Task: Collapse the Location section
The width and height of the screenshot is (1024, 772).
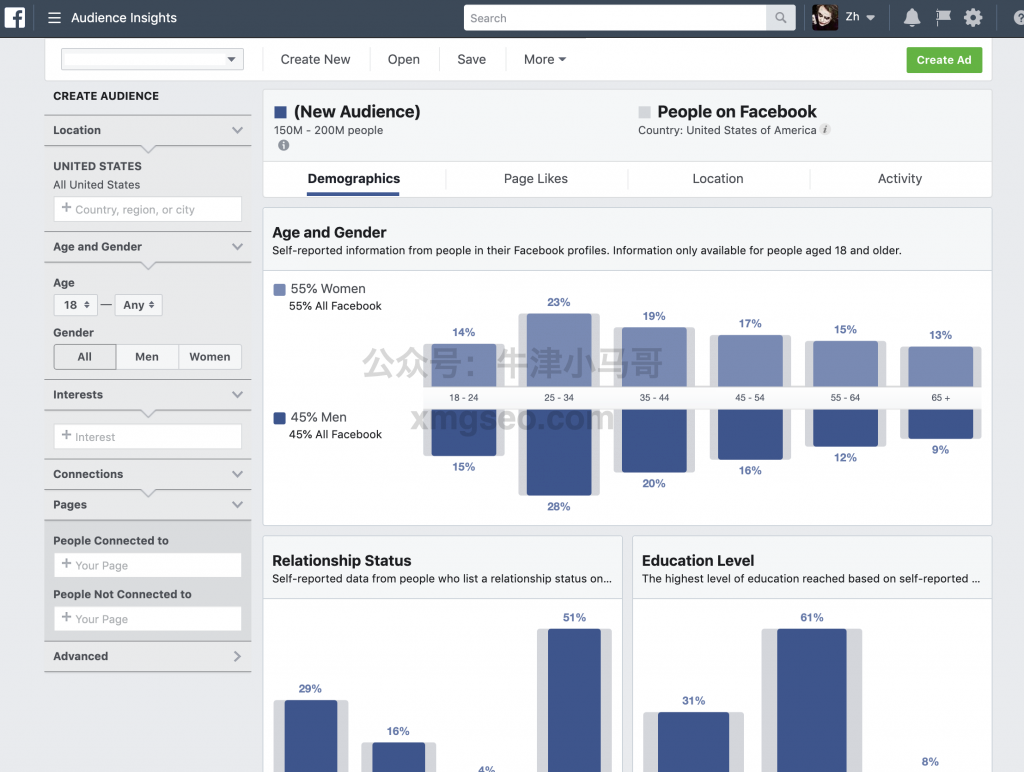Action: (x=238, y=130)
